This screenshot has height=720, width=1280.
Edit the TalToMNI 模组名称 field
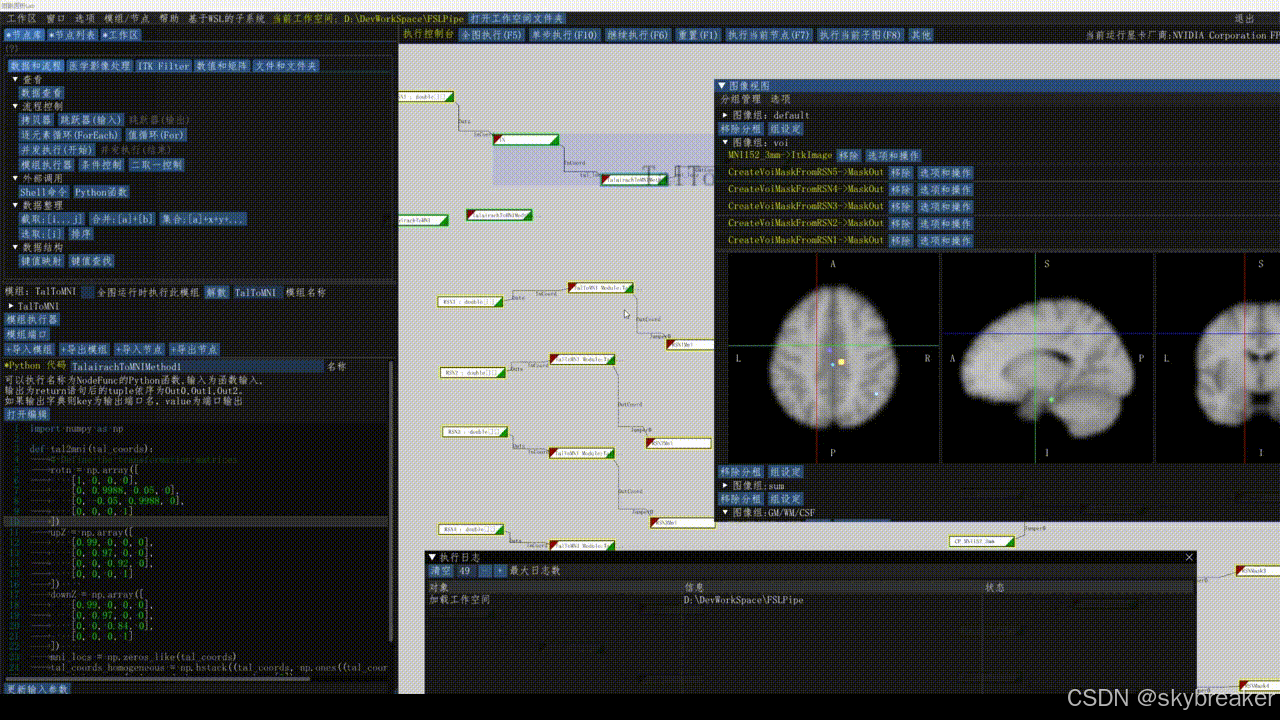[258, 292]
